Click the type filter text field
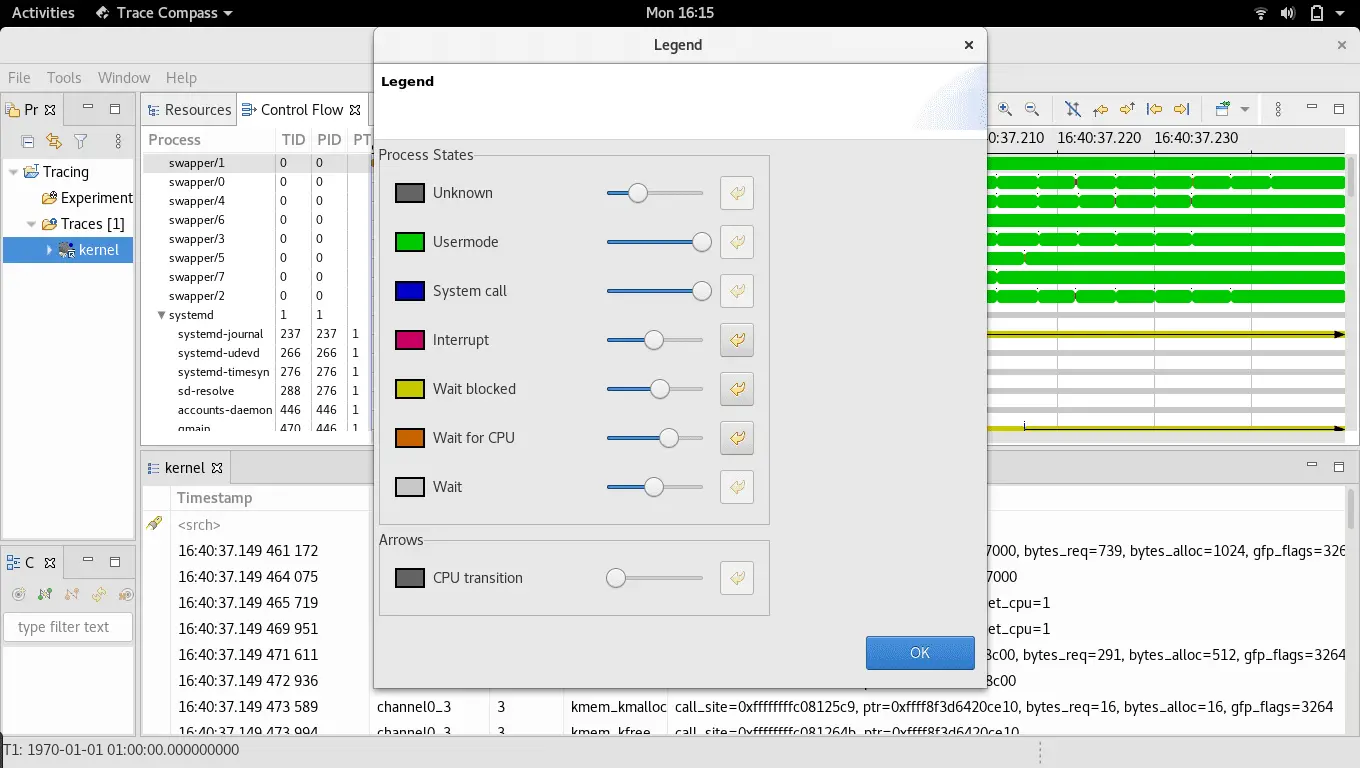Viewport: 1360px width, 768px height. pyautogui.click(x=69, y=627)
